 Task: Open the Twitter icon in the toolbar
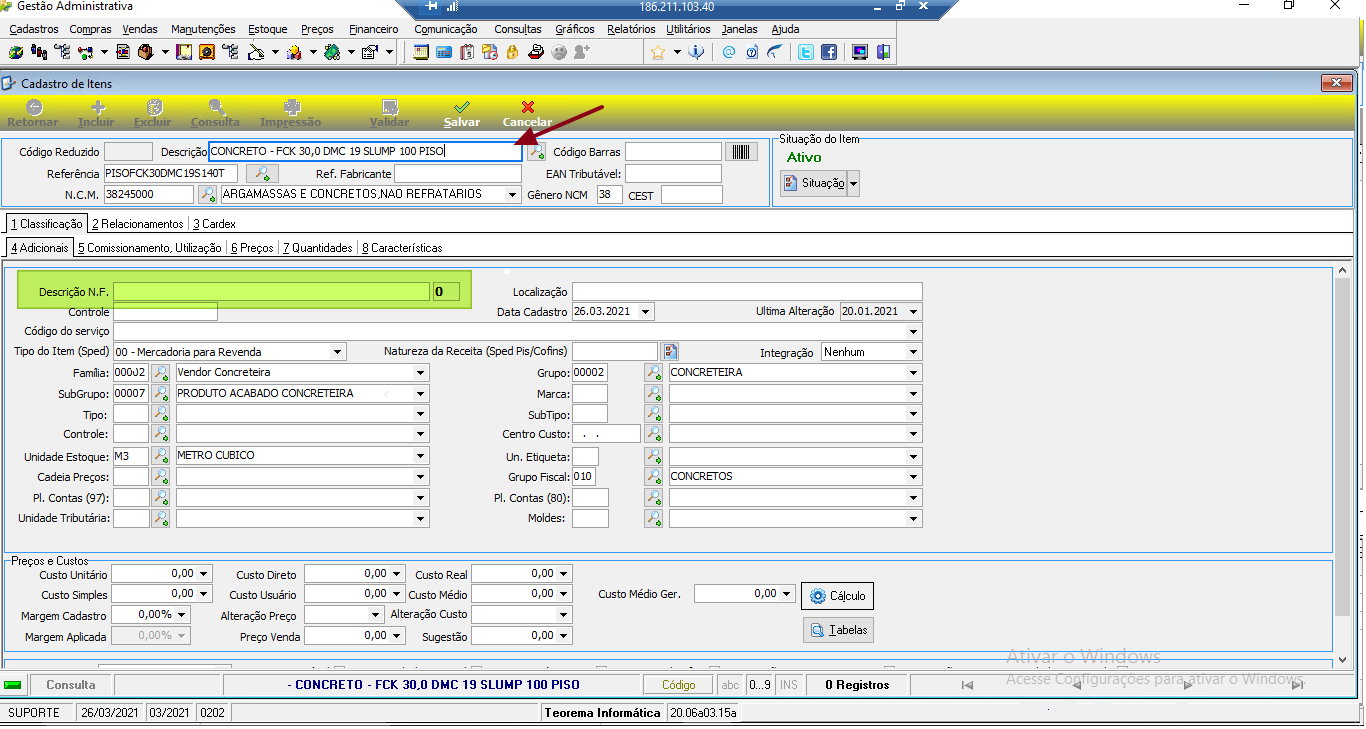[x=805, y=52]
